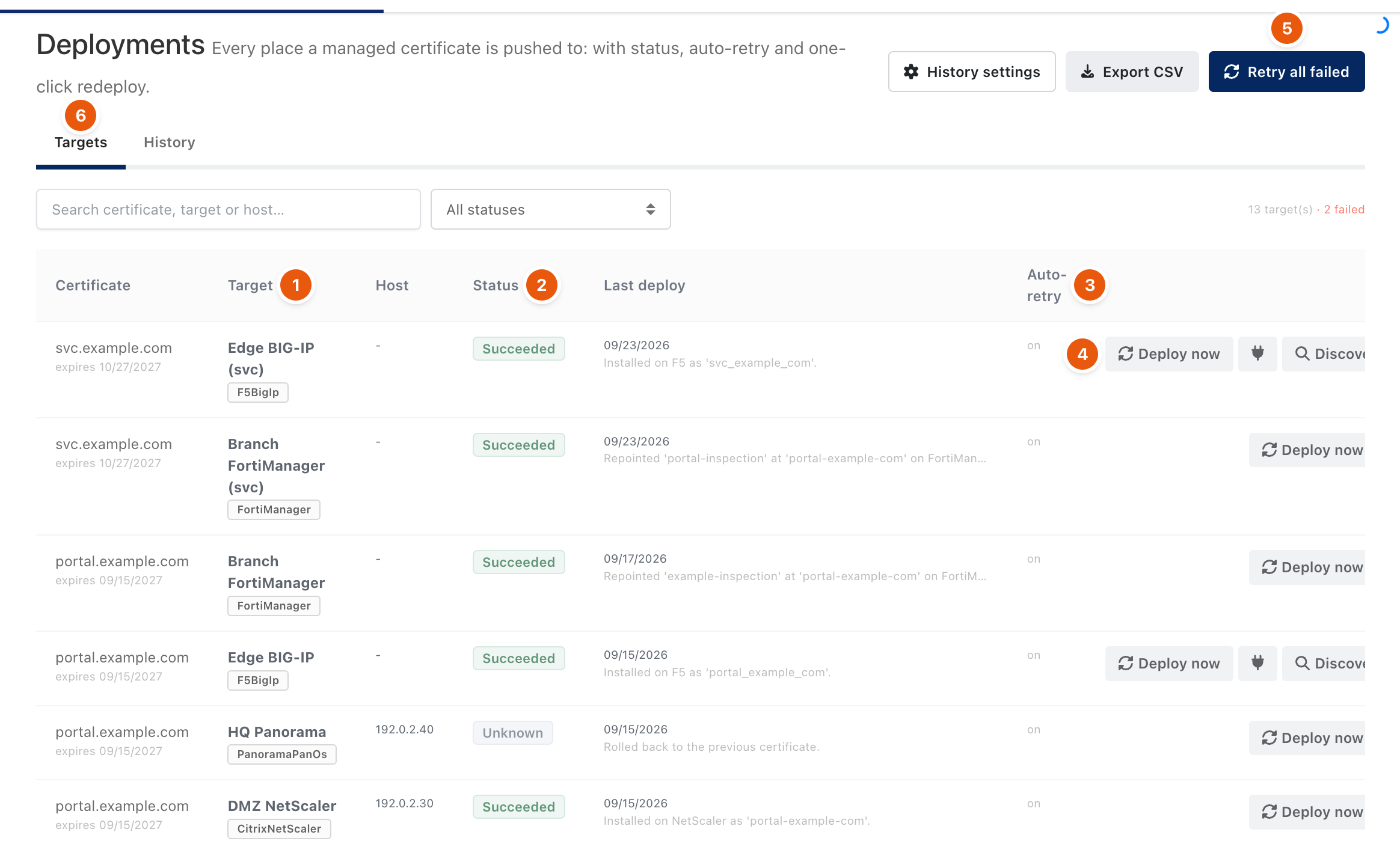This screenshot has width=1400, height=850.
Task: Click the NetScaler 'portal-example-com' install message
Action: [x=737, y=821]
